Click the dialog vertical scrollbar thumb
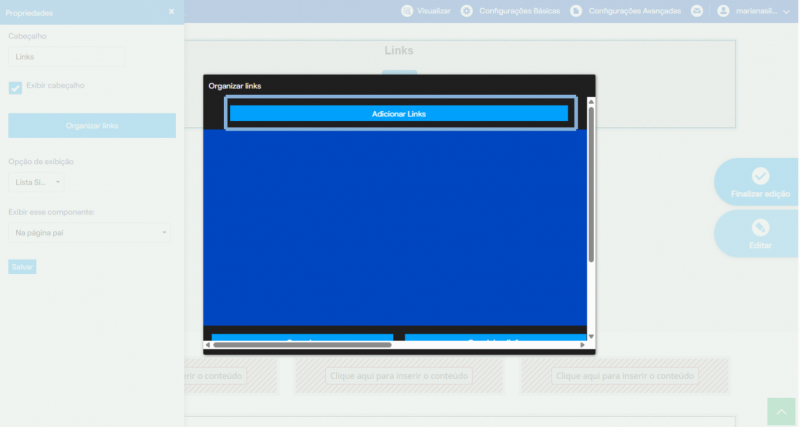The width and height of the screenshot is (800, 427). 591,184
